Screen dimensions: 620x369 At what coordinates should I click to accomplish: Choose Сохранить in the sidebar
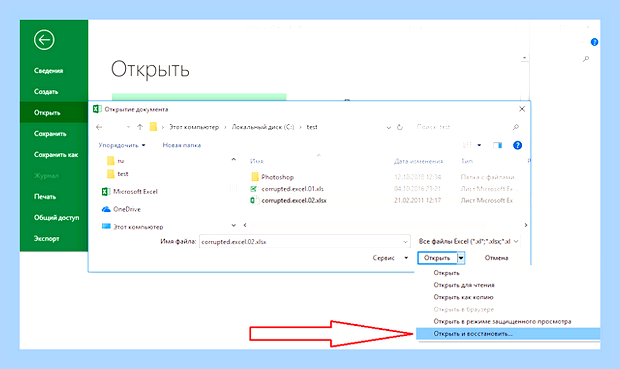(50, 134)
